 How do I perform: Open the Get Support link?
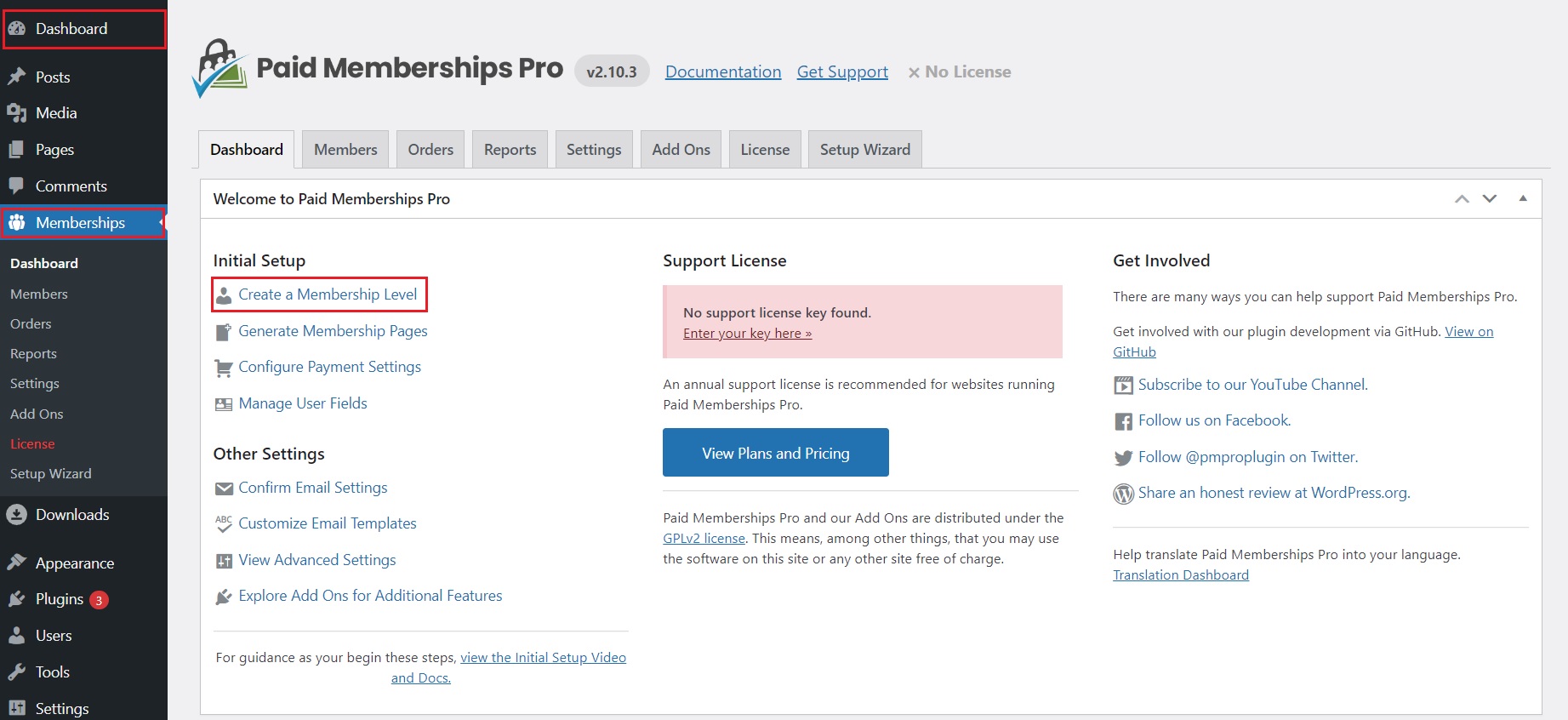(x=842, y=71)
